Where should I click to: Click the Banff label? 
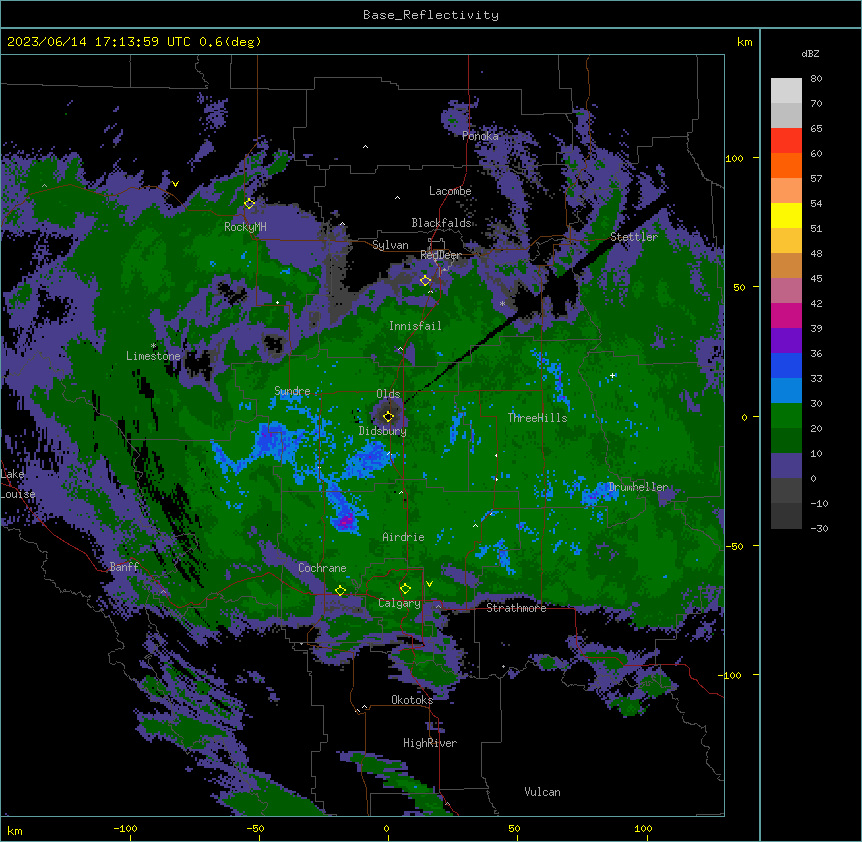click(x=124, y=567)
